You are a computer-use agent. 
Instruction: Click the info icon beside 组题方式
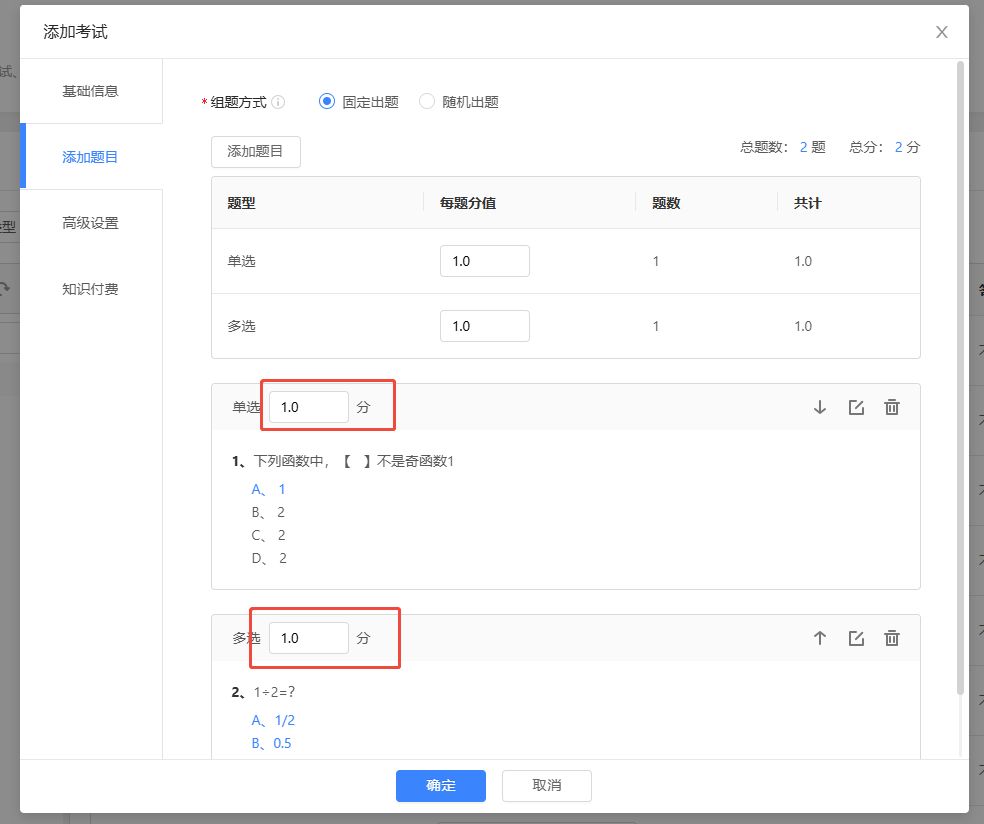278,102
